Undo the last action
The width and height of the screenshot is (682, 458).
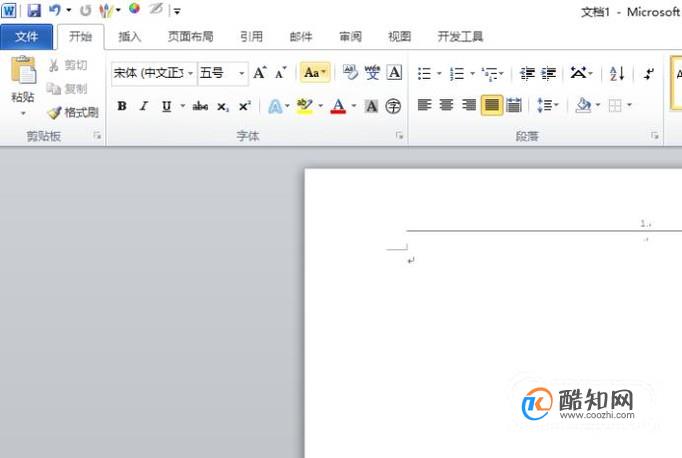(x=55, y=10)
